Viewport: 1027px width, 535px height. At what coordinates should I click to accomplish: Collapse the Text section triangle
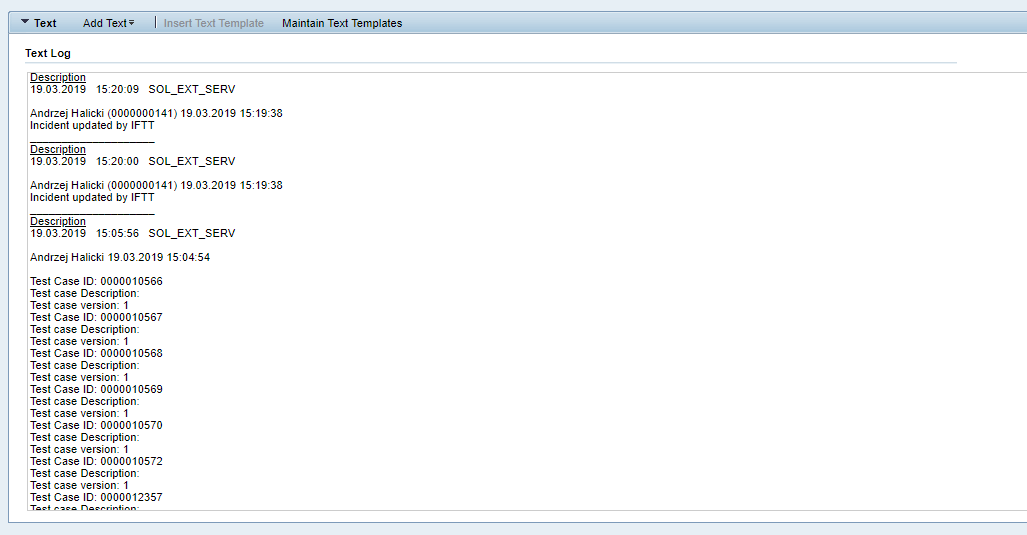pyautogui.click(x=25, y=22)
